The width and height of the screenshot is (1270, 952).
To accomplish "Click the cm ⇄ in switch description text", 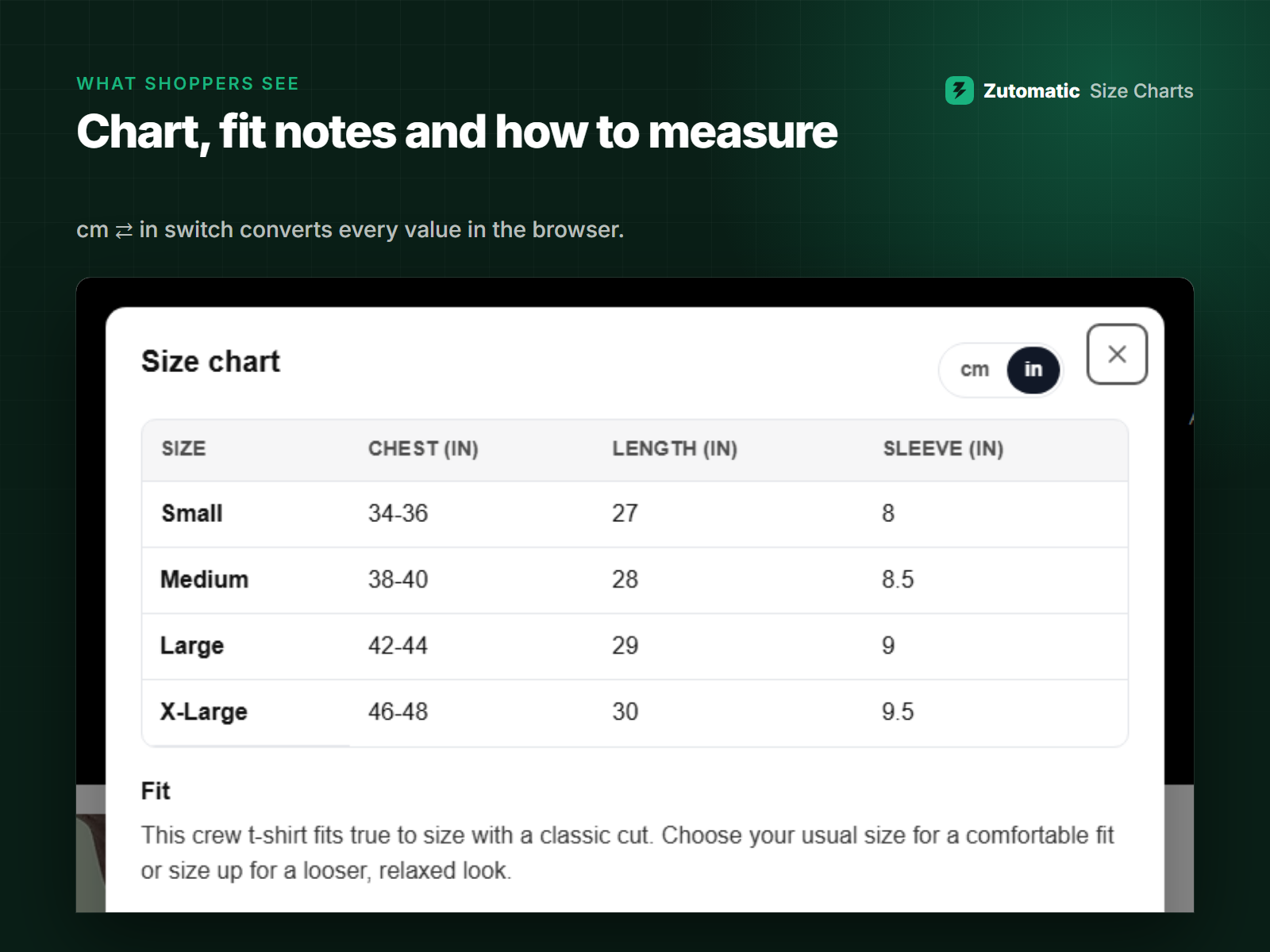I will [350, 230].
